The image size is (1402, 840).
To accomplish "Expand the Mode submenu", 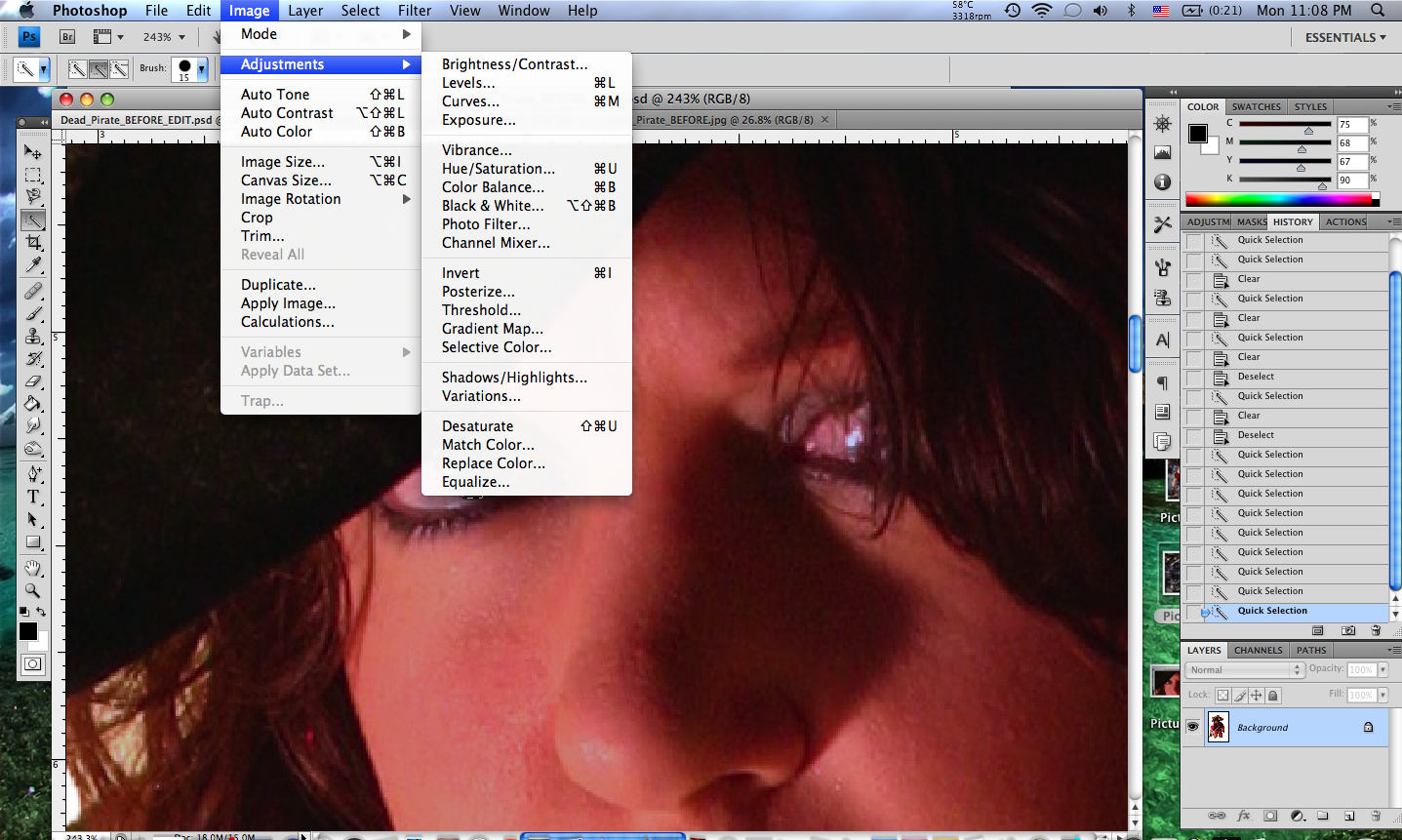I will click(321, 34).
